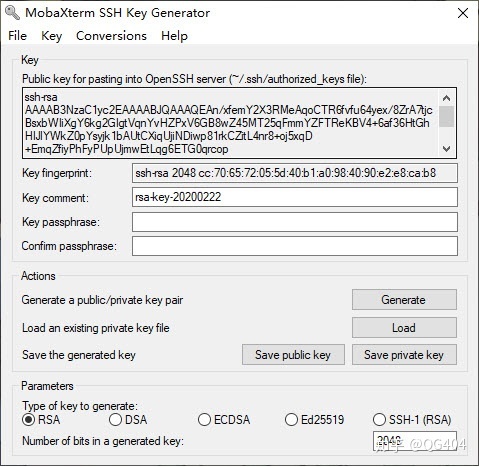Open the File menu
479x467 pixels.
(x=17, y=36)
